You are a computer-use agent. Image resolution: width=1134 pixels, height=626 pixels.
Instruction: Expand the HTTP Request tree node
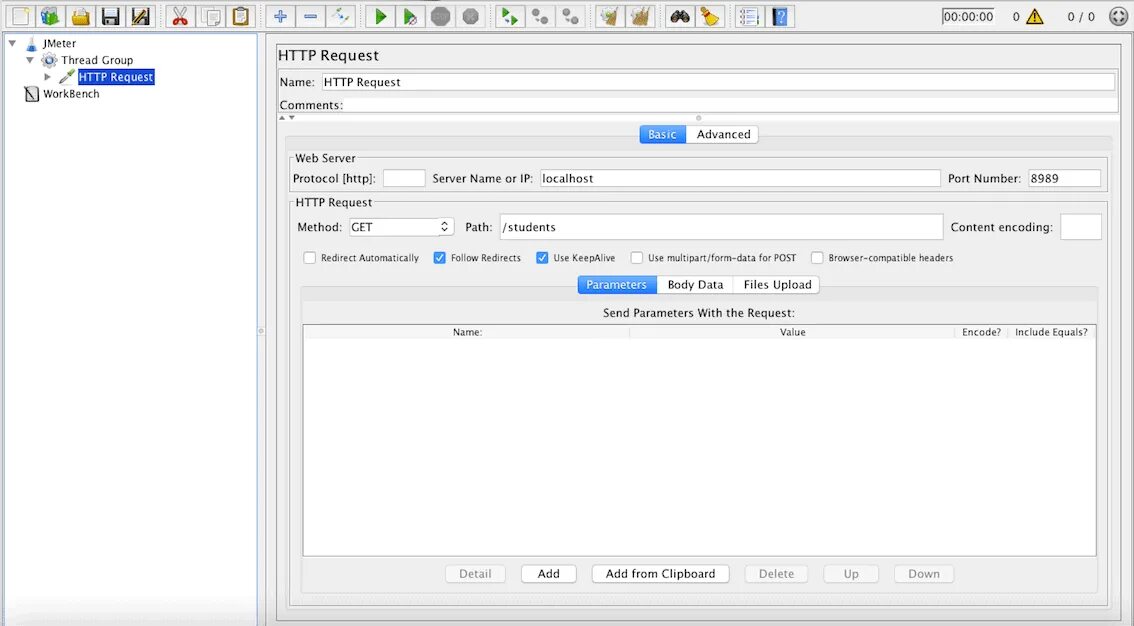click(48, 77)
